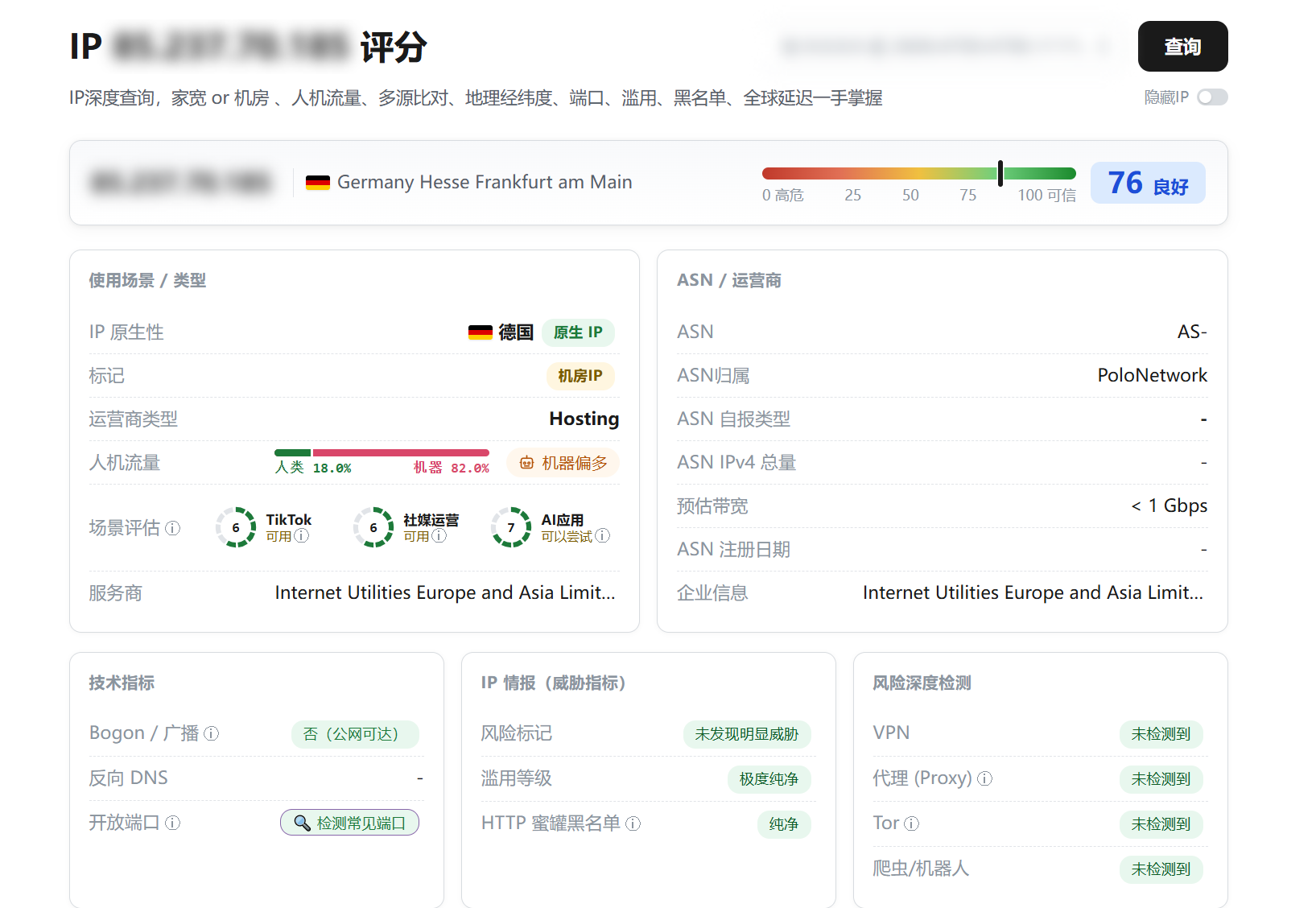Click the info icon under TikTok 可用

click(x=302, y=536)
